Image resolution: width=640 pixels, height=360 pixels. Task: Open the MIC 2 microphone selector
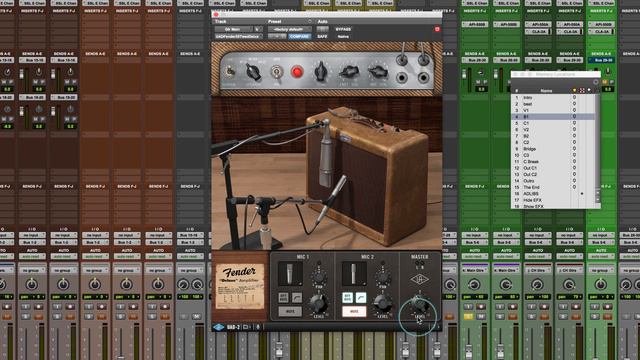click(354, 273)
